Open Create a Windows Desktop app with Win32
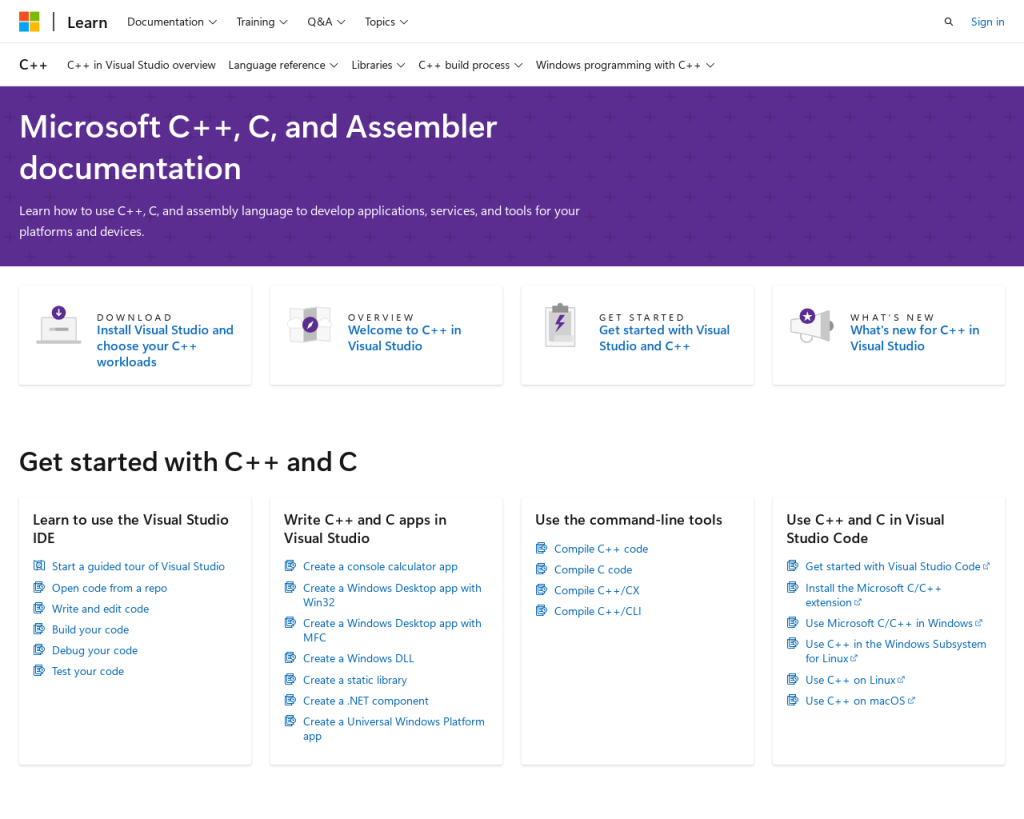This screenshot has width=1024, height=819. [x=392, y=595]
